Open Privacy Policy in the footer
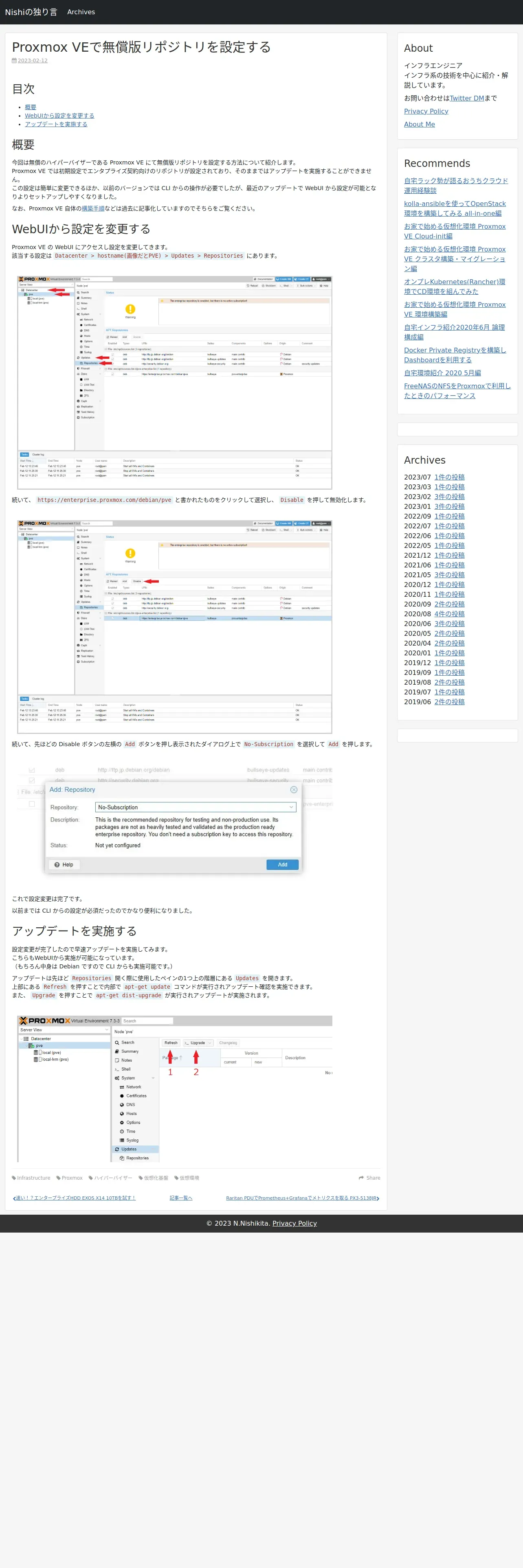 pos(294,1224)
